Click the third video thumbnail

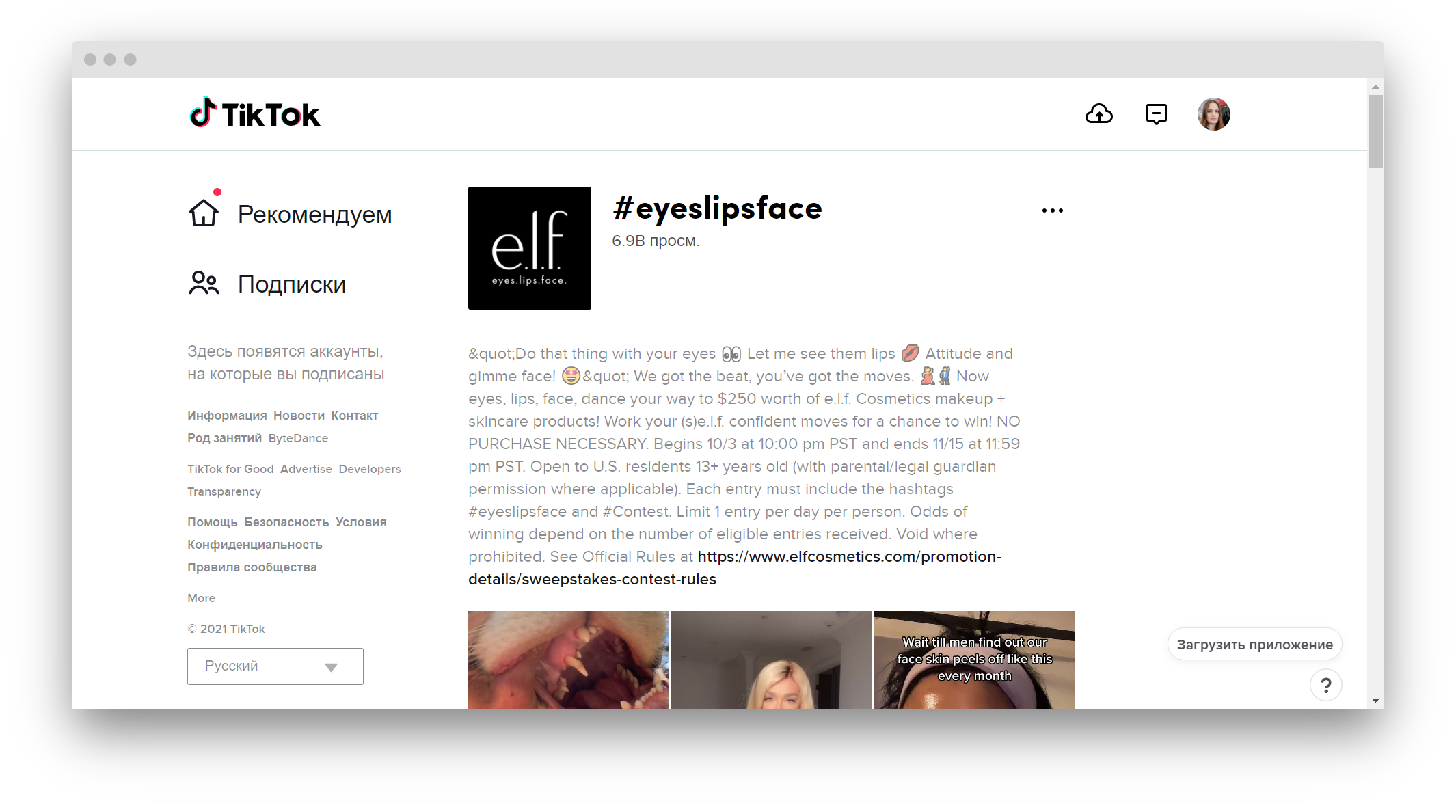[x=975, y=660]
